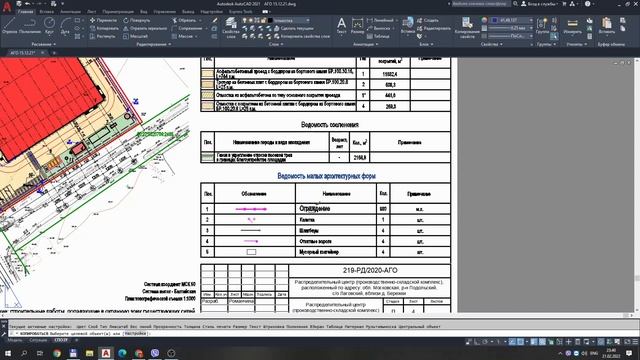Click the Таблица table tool
This screenshot has width=640, height=360.
click(x=378, y=36)
